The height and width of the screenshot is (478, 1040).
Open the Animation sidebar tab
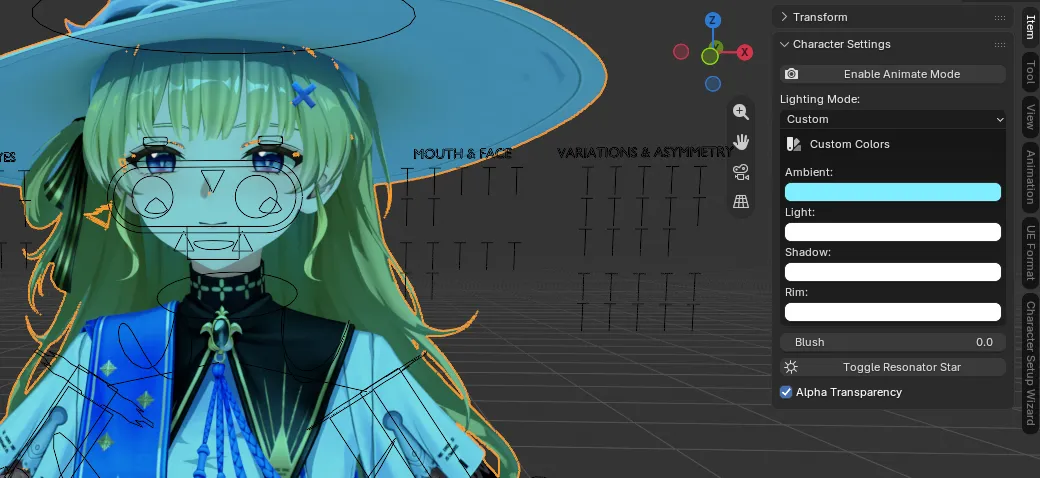click(1030, 177)
